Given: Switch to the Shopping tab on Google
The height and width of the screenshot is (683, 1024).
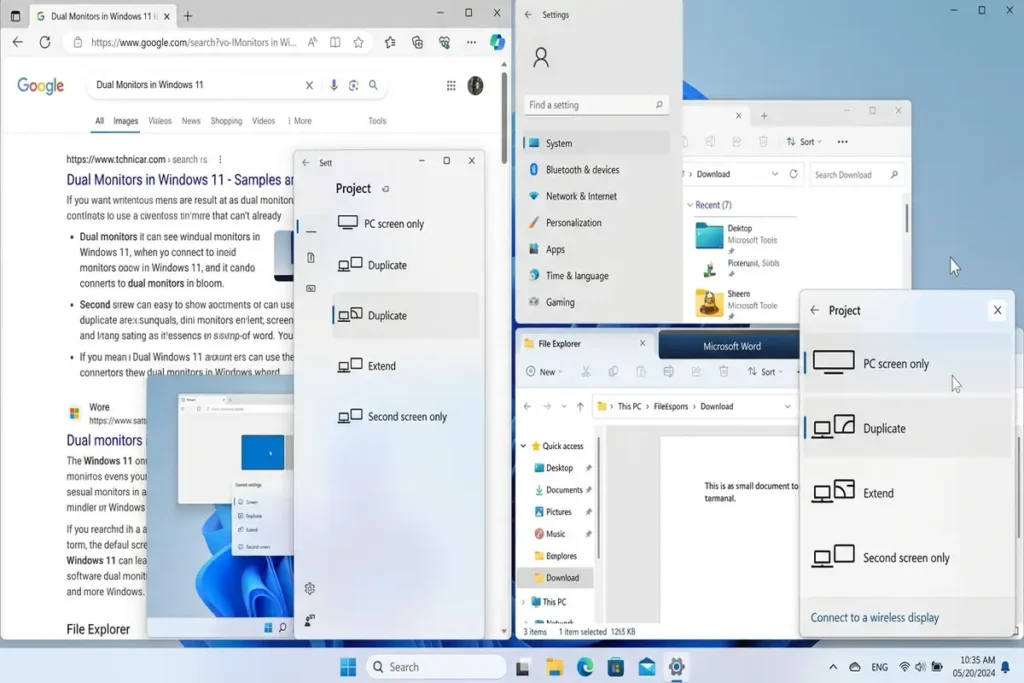Looking at the screenshot, I should point(226,121).
